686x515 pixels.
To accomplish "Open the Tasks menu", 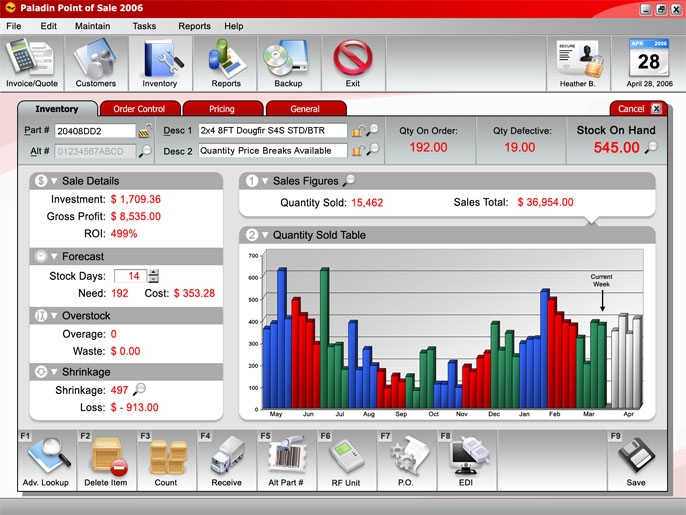I will [144, 26].
